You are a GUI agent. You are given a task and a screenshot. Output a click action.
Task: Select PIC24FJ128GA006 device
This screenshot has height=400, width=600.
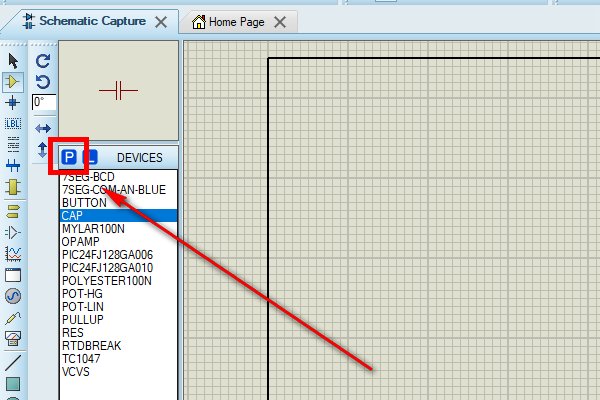click(119, 255)
